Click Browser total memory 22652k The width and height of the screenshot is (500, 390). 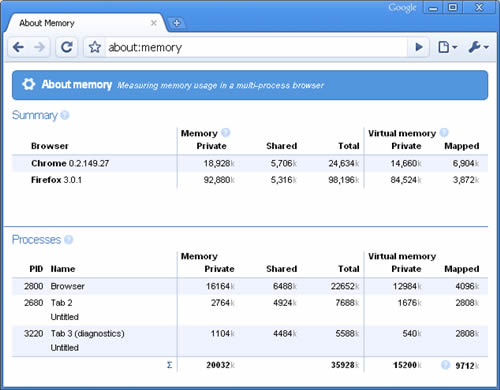[345, 286]
